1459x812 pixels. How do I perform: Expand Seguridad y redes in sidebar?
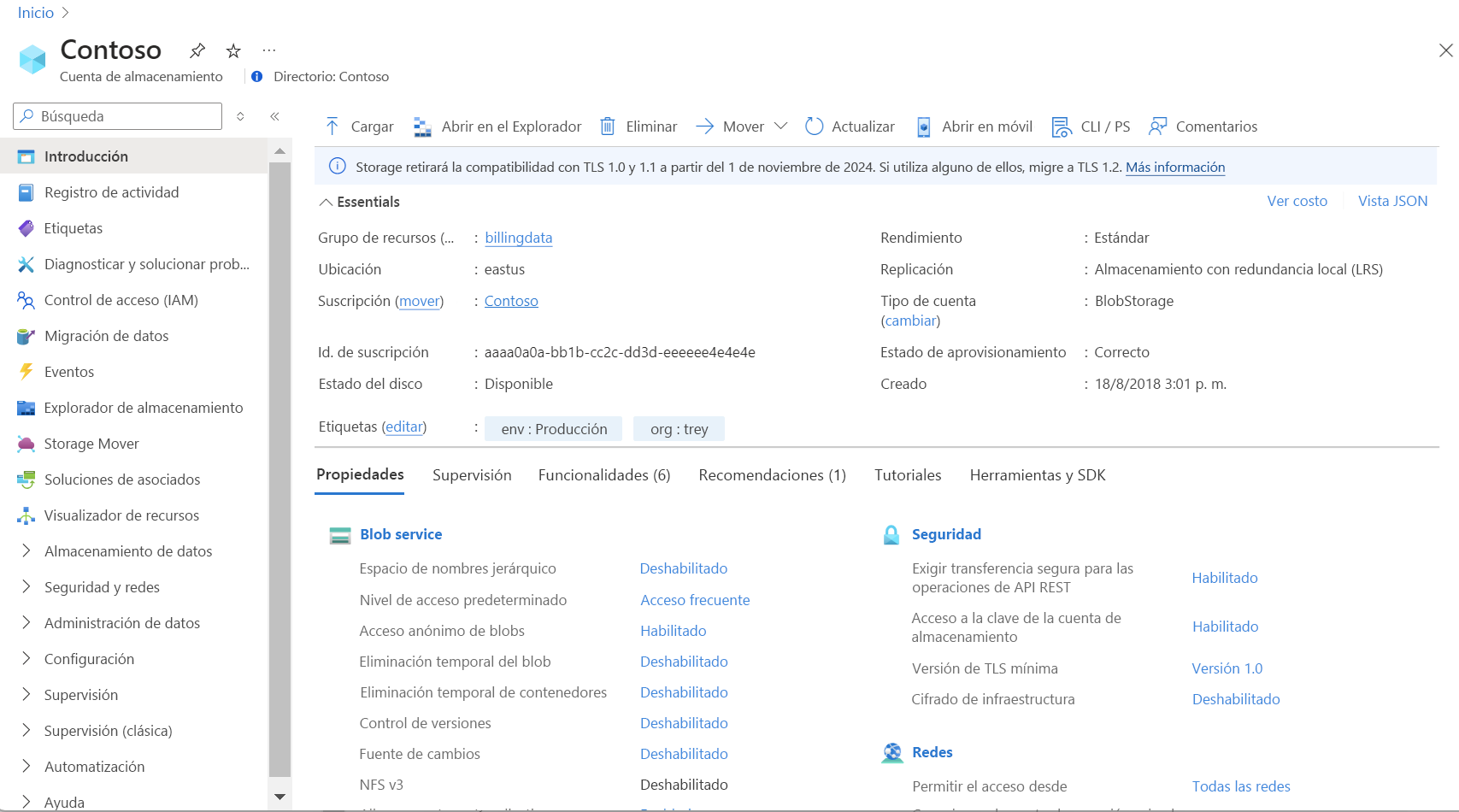pos(26,586)
